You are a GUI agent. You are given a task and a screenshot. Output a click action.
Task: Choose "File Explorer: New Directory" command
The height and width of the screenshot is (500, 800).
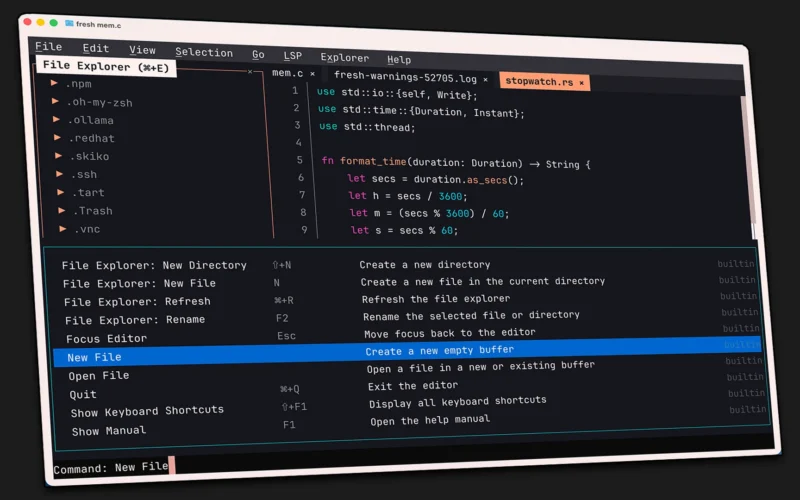coord(154,265)
